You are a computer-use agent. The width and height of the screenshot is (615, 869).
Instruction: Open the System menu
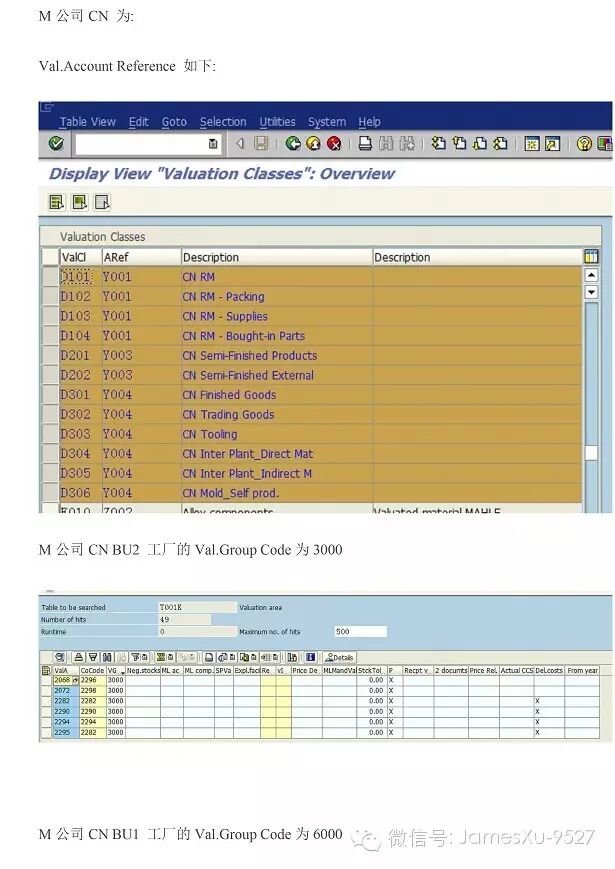(327, 121)
